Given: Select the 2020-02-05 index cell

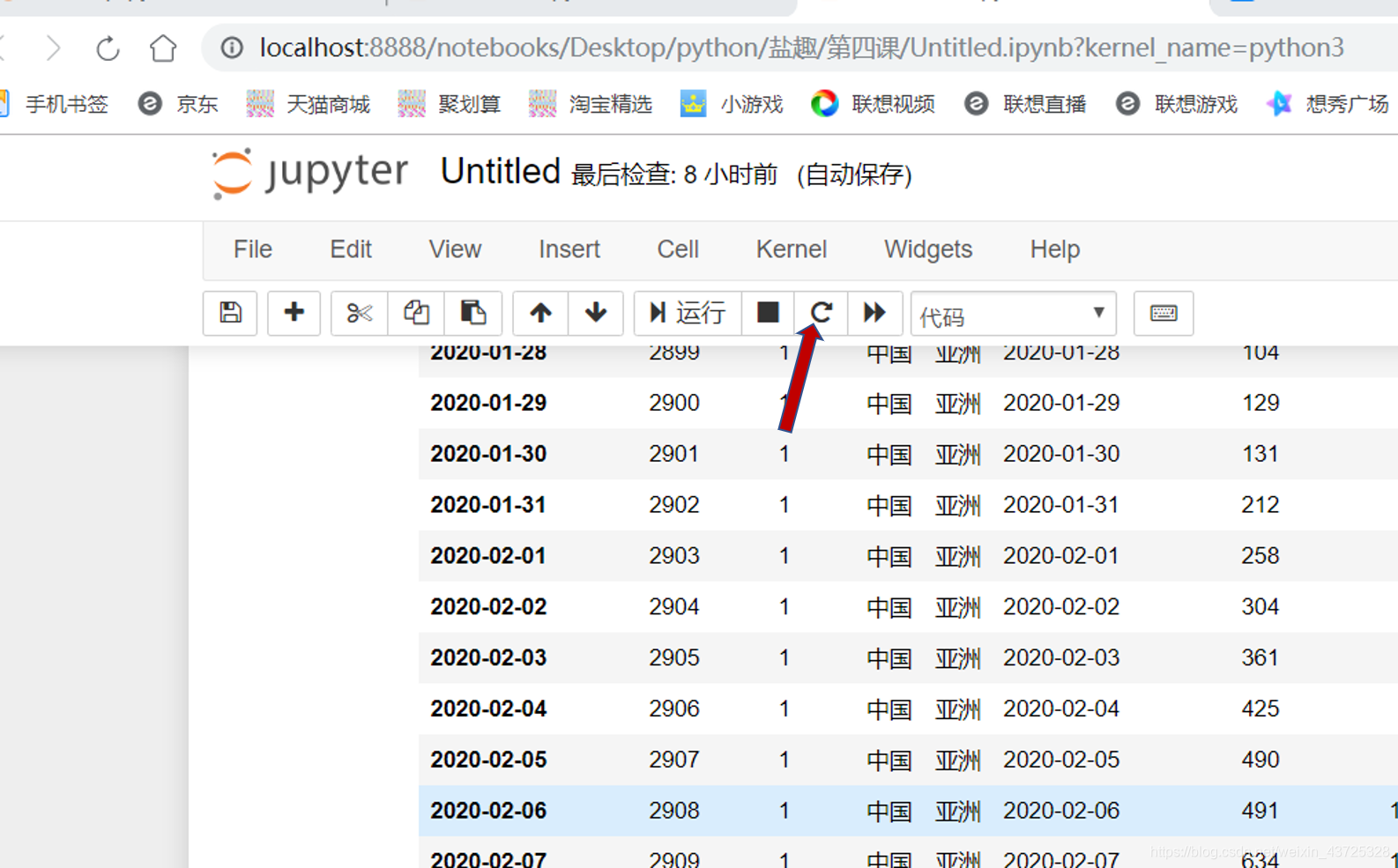Looking at the screenshot, I should [x=488, y=760].
